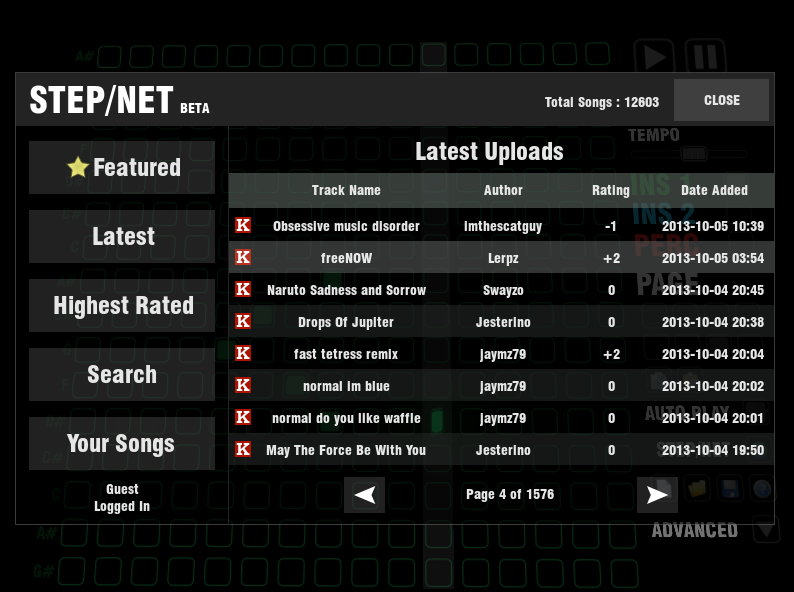794x592 pixels.
Task: Open the Search section
Action: click(x=122, y=374)
